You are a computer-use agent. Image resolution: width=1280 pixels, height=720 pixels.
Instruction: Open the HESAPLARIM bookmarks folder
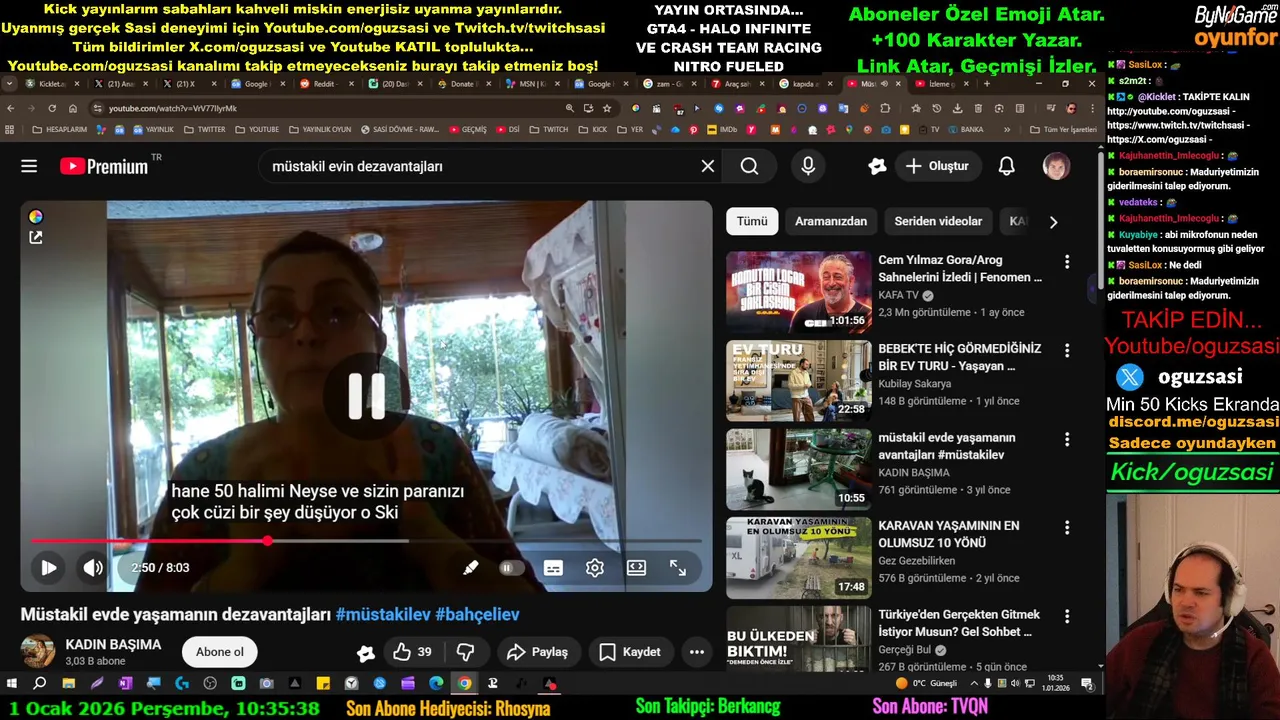click(60, 130)
